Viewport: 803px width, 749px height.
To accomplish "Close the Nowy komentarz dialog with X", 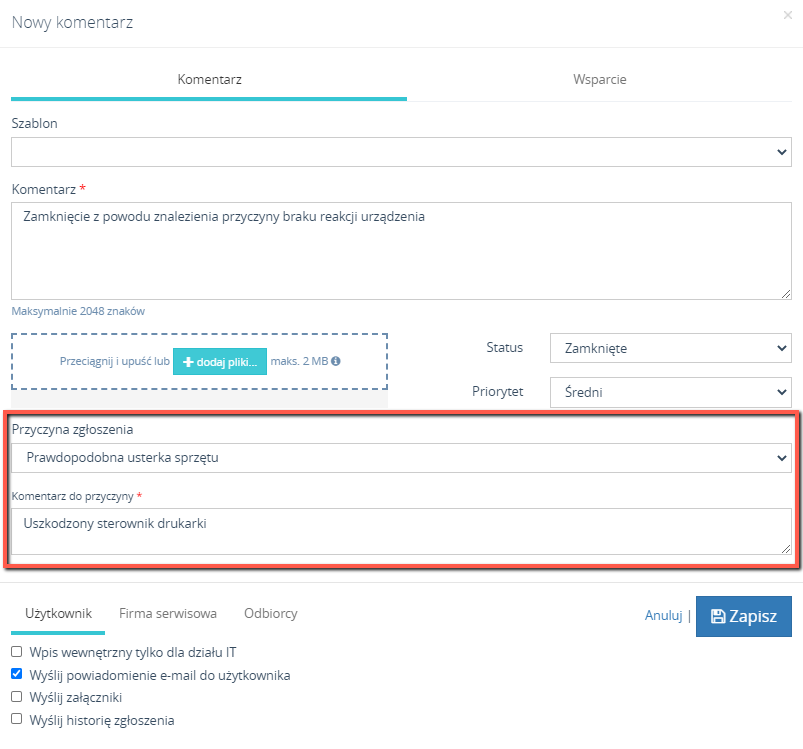I will pos(788,15).
